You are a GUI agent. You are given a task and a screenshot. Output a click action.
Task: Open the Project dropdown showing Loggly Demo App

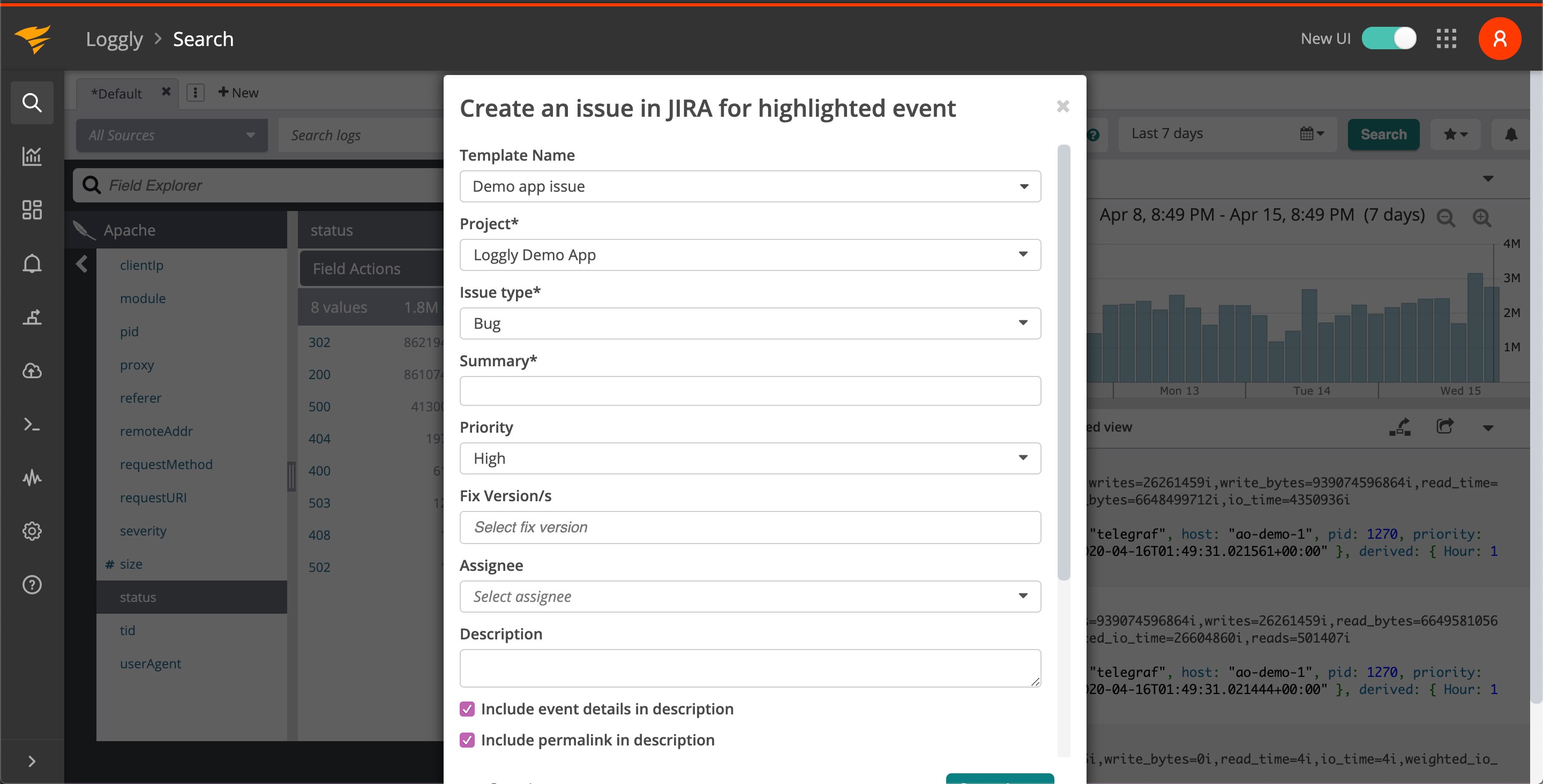(x=750, y=254)
